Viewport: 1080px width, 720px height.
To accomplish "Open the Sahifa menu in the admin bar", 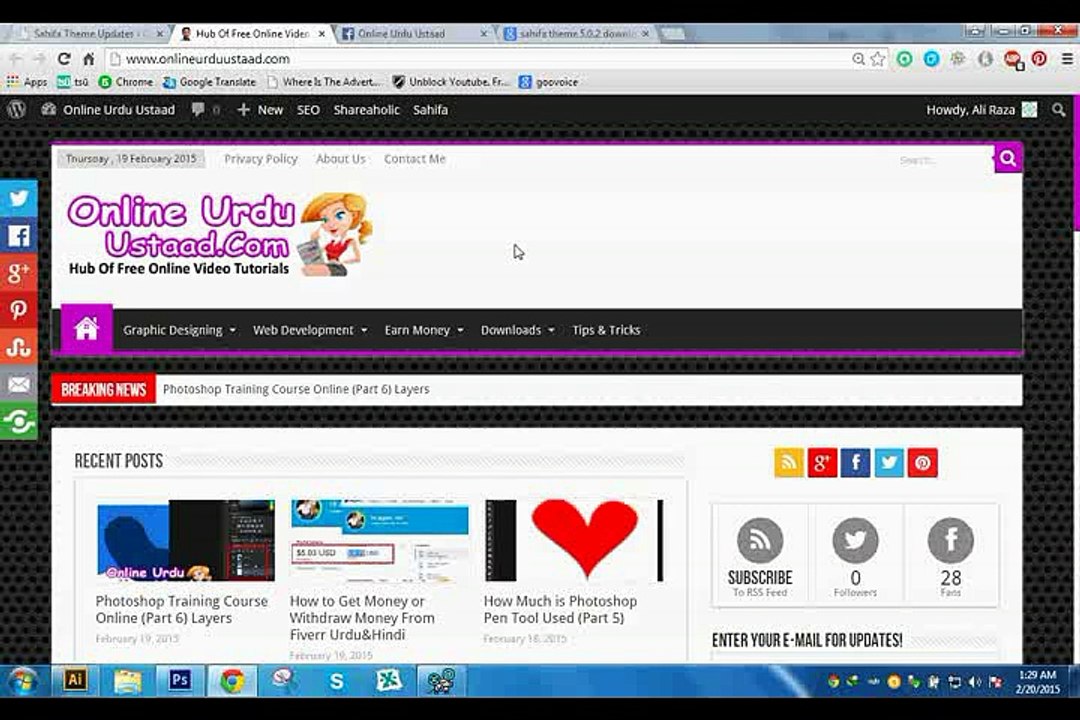I will coord(430,110).
